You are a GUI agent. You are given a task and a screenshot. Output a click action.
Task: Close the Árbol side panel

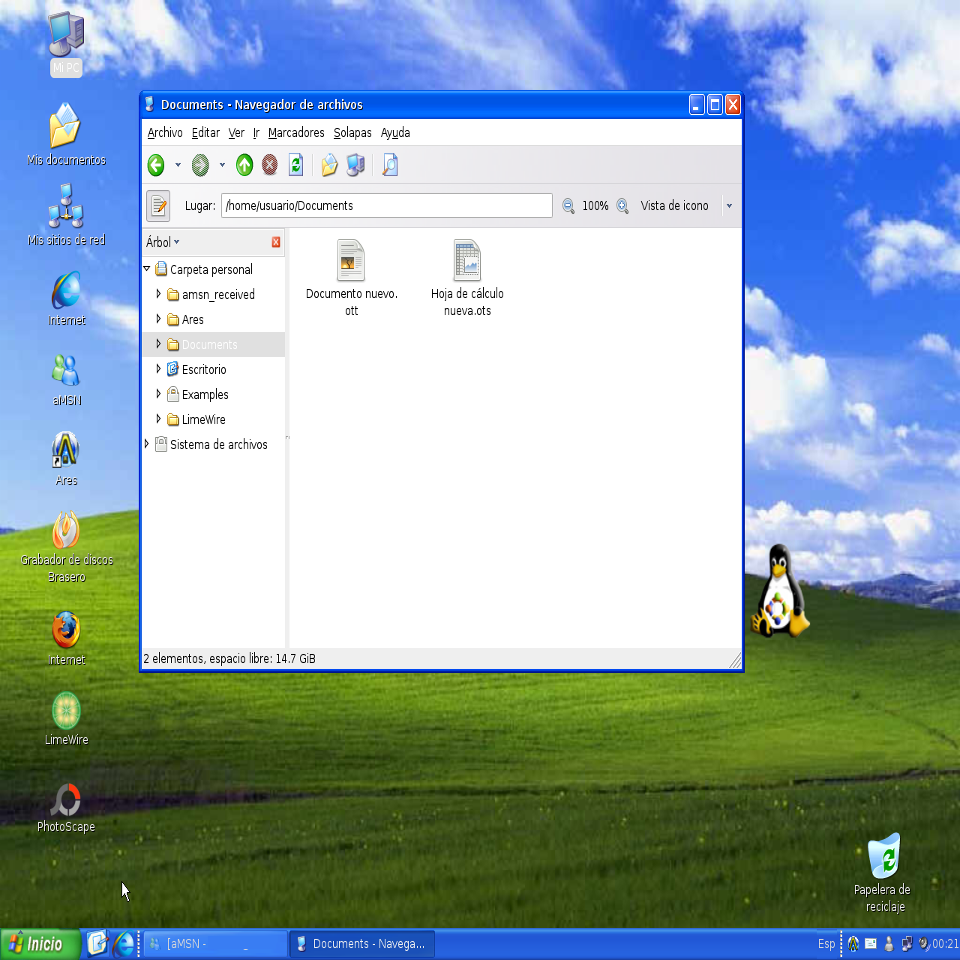click(276, 242)
